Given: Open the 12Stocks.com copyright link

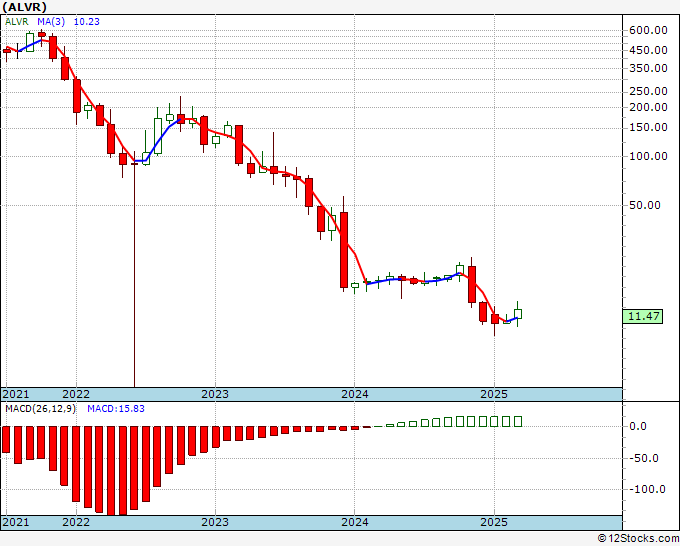Looking at the screenshot, I should click(x=638, y=539).
